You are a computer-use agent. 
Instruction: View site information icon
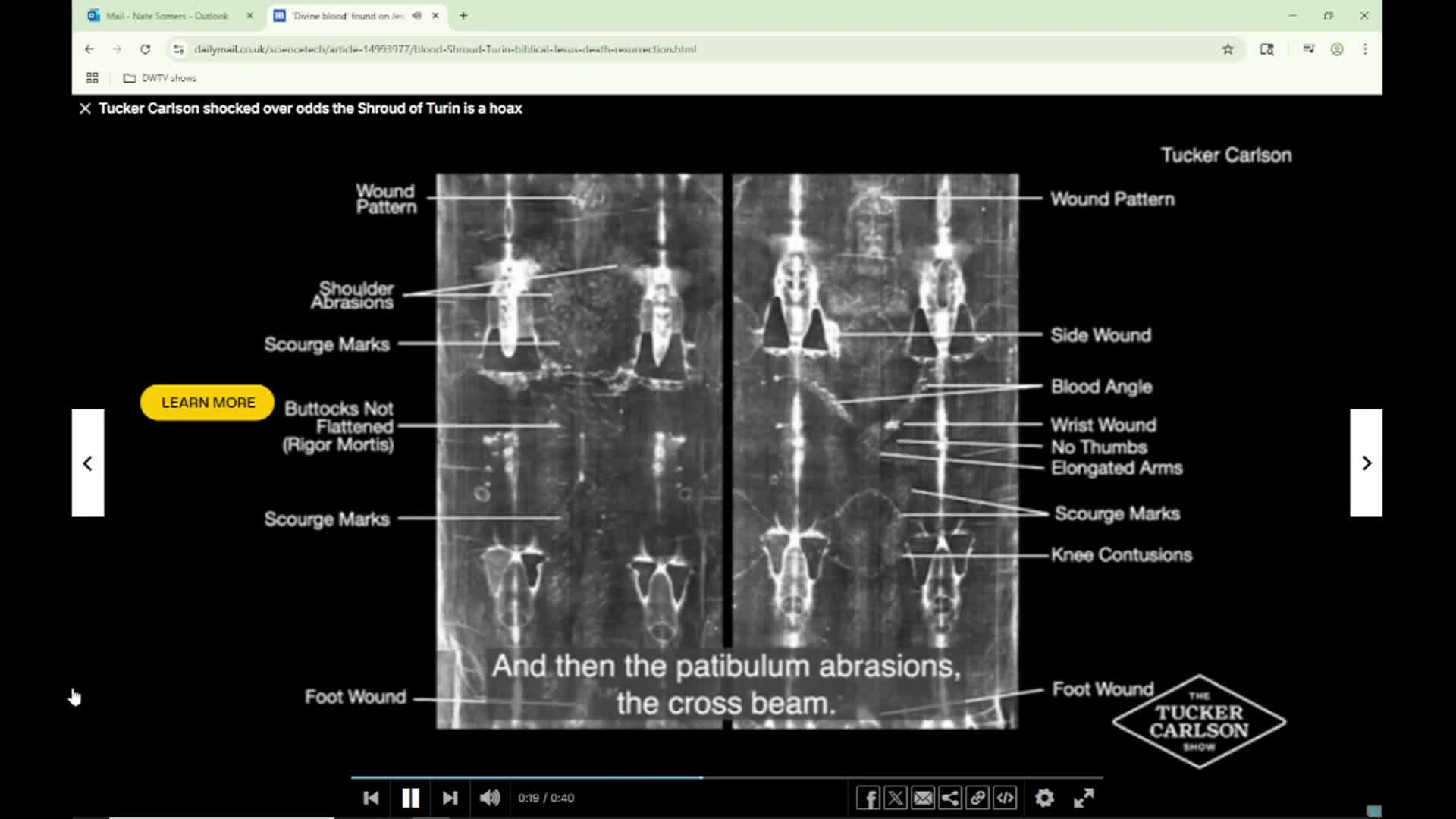pos(178,49)
